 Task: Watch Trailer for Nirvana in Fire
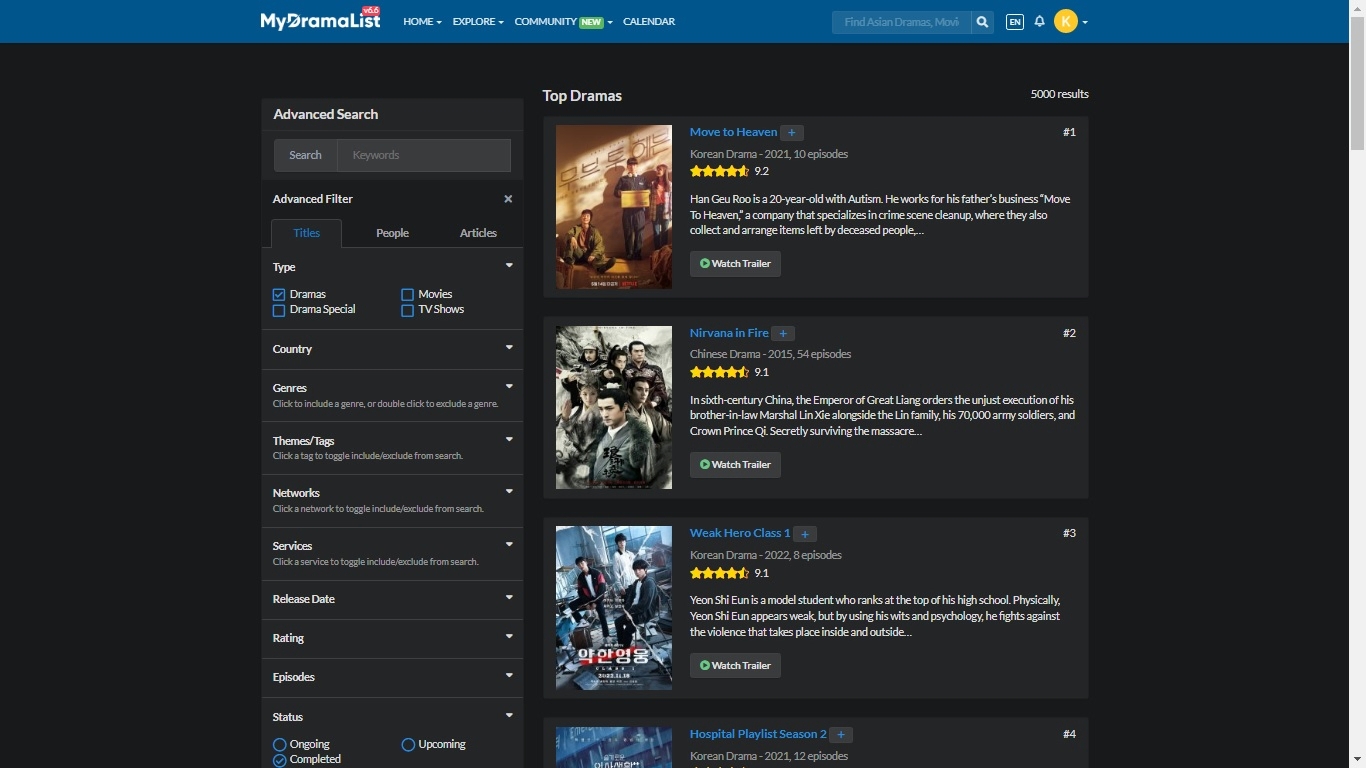click(x=735, y=465)
